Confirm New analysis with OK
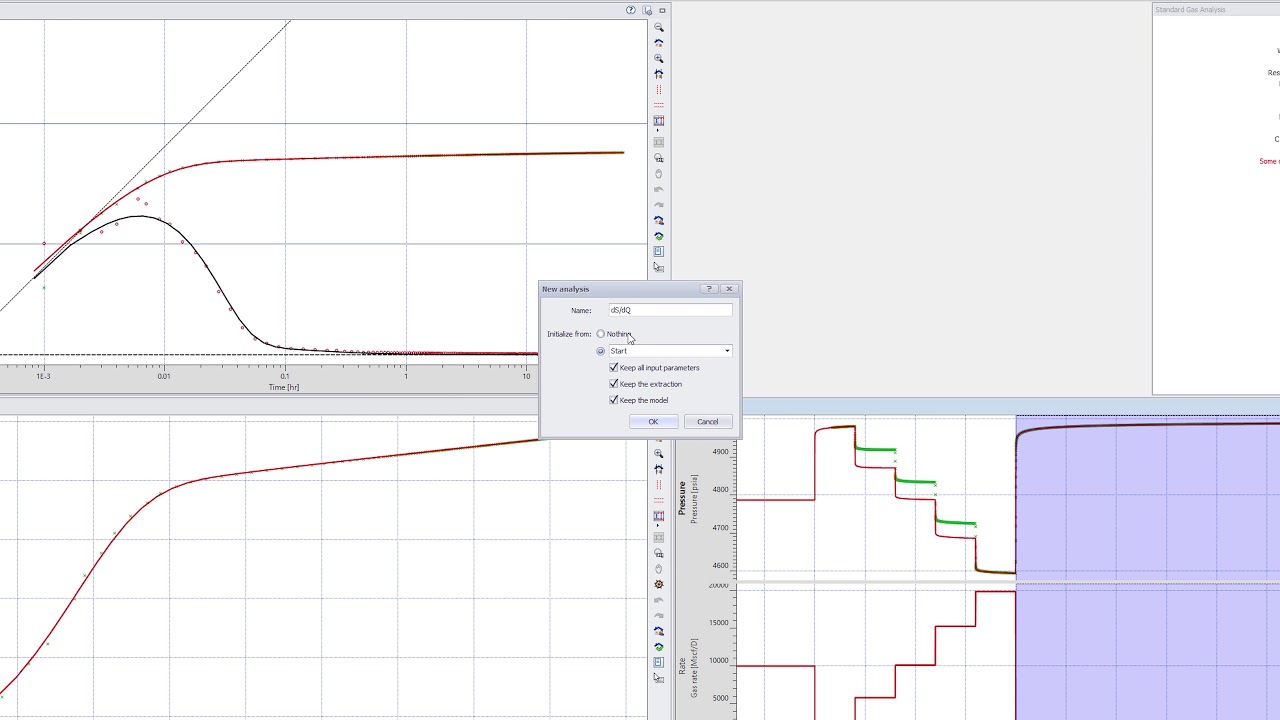The height and width of the screenshot is (720, 1280). (x=652, y=422)
